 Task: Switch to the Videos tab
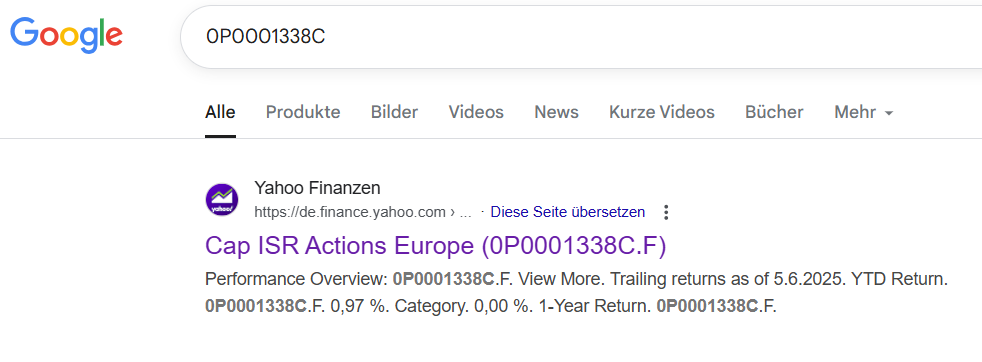click(476, 112)
